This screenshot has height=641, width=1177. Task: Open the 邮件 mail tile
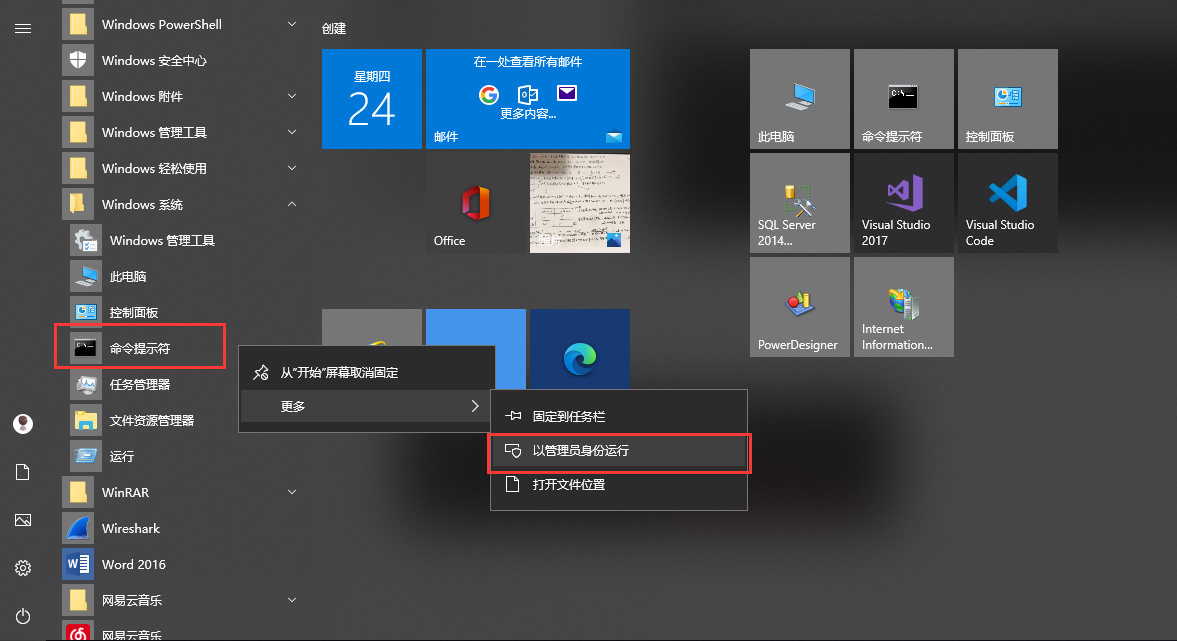528,99
